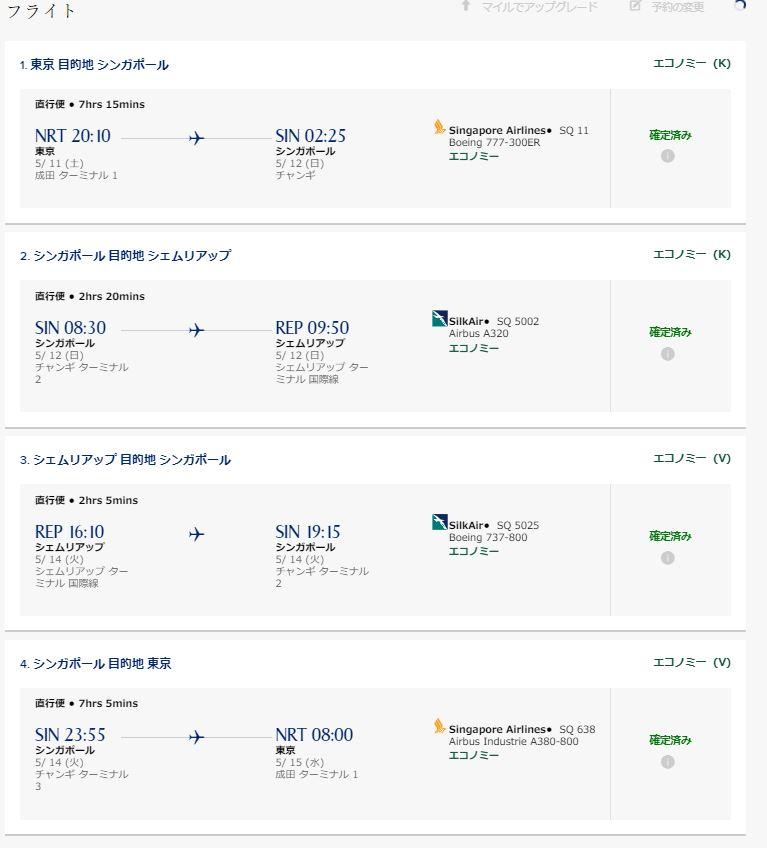Open 予約の変更 link
767x848 pixels.
pyautogui.click(x=677, y=6)
